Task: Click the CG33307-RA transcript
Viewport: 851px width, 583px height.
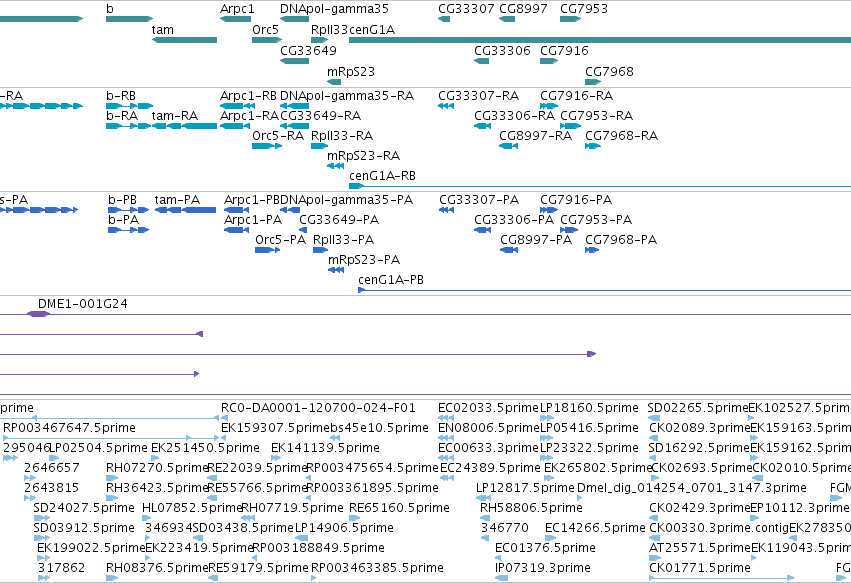Action: coord(446,106)
